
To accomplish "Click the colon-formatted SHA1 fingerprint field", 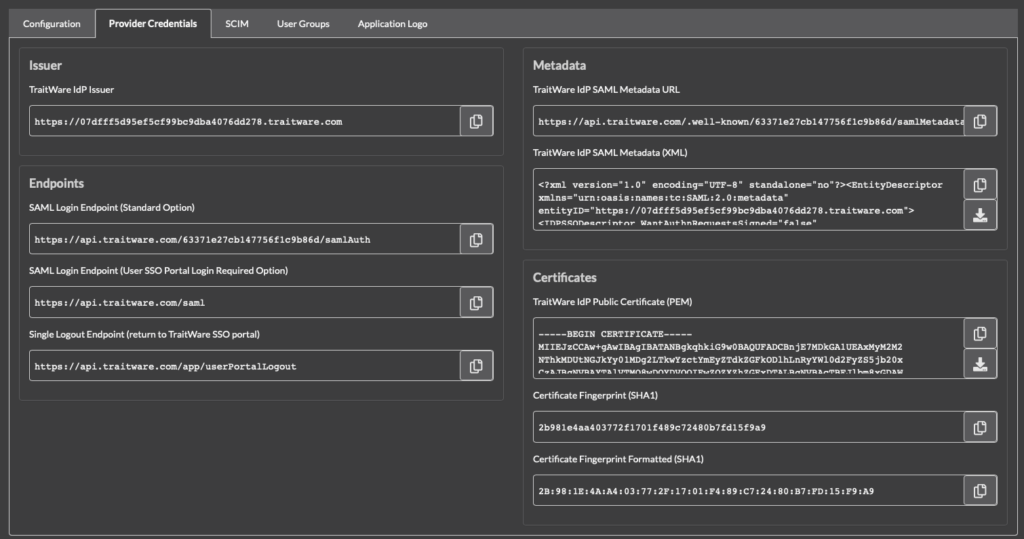I will [749, 491].
